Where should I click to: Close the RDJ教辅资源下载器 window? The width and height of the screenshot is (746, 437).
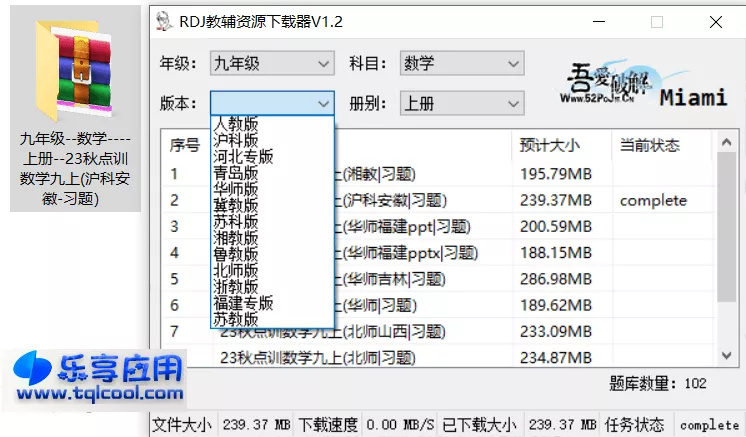716,22
